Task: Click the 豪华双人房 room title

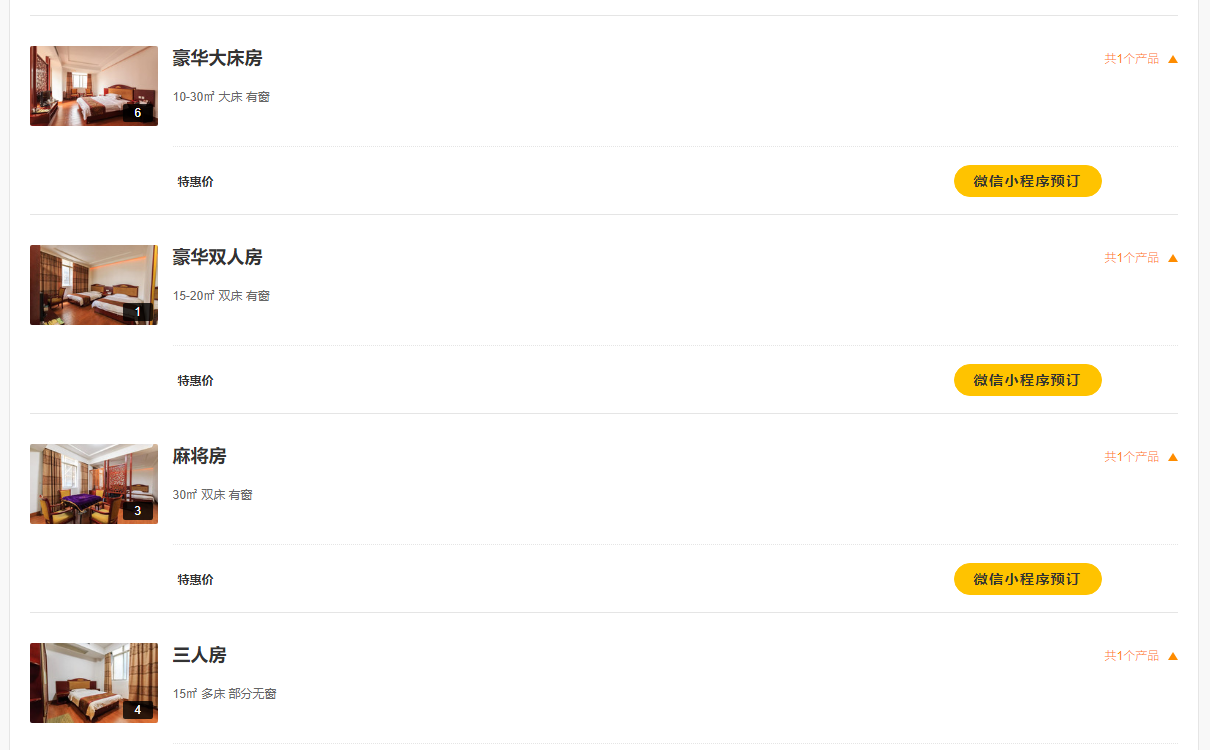Action: pos(217,257)
